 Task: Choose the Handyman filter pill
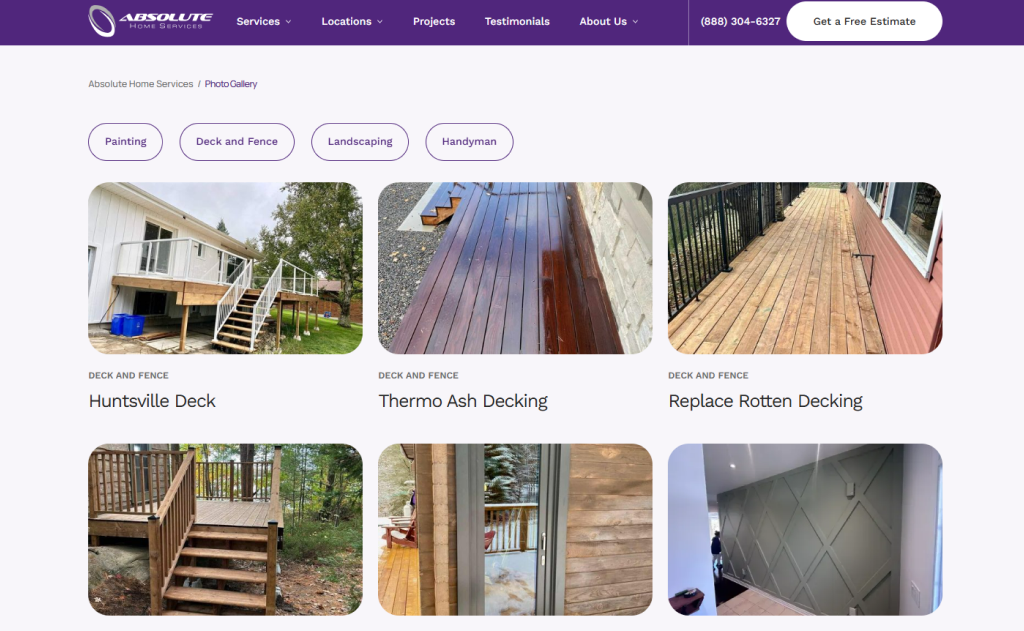point(469,142)
